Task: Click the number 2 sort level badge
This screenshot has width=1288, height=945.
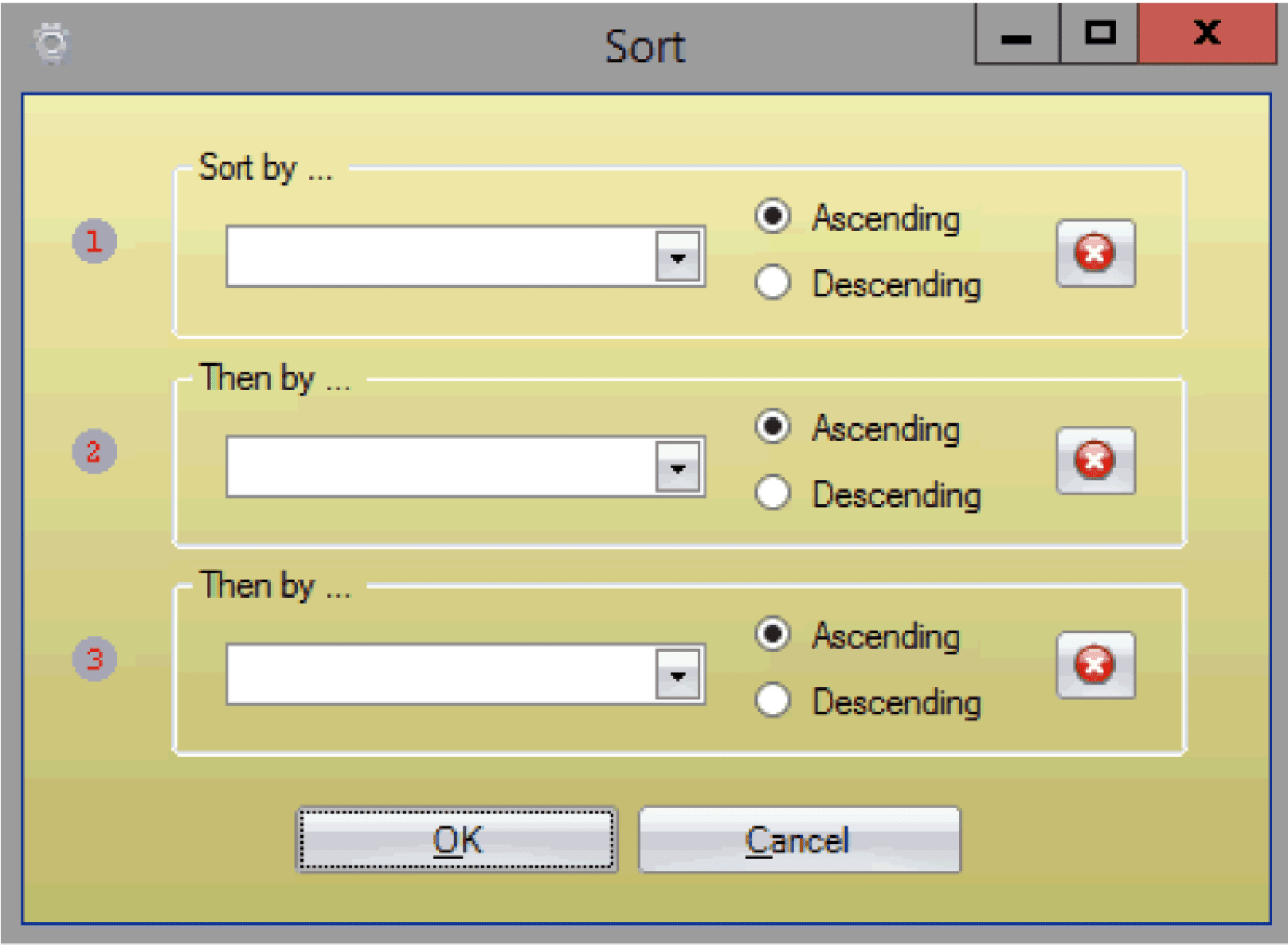Action: point(94,451)
